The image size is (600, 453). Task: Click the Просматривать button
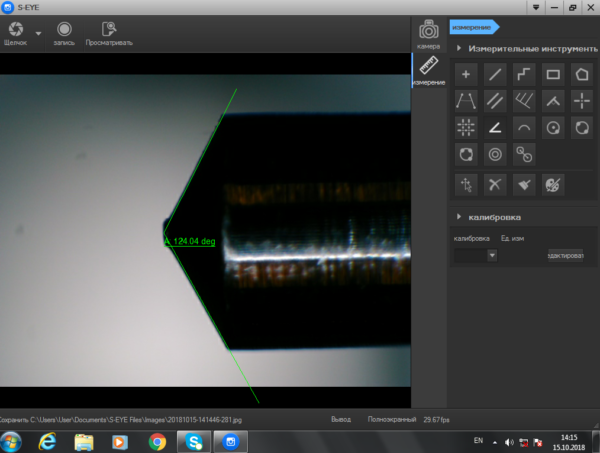[x=109, y=34]
